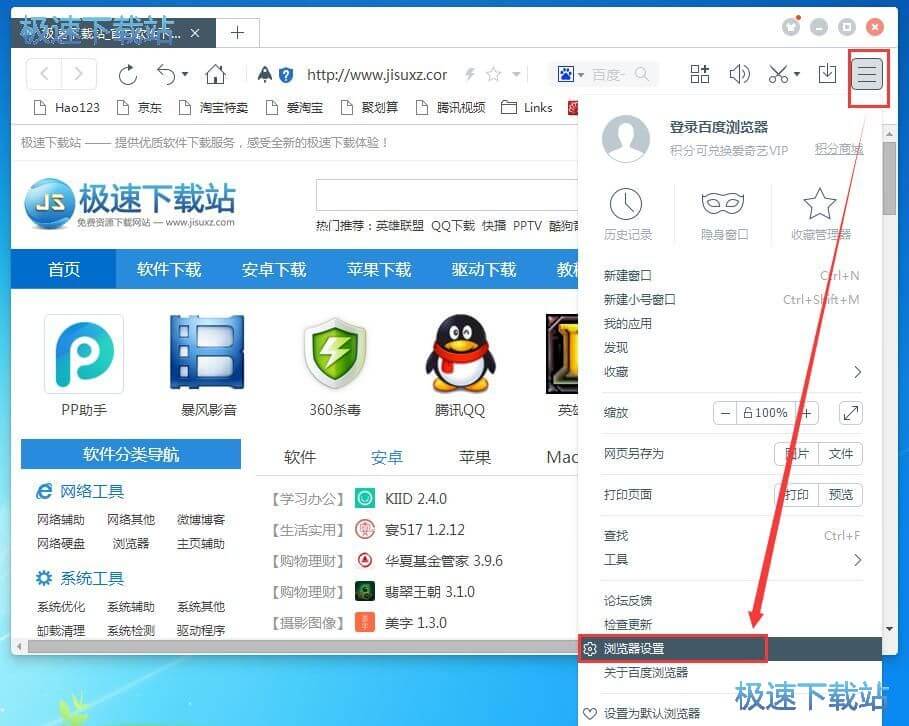Click the browser forward arrow
This screenshot has width=909, height=726.
click(79, 74)
